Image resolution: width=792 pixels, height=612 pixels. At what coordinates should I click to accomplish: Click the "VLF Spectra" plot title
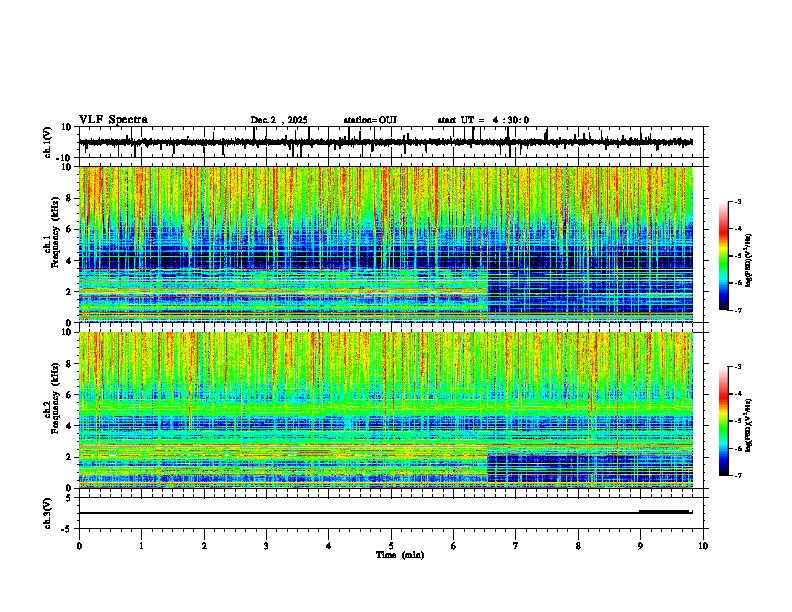pos(113,120)
